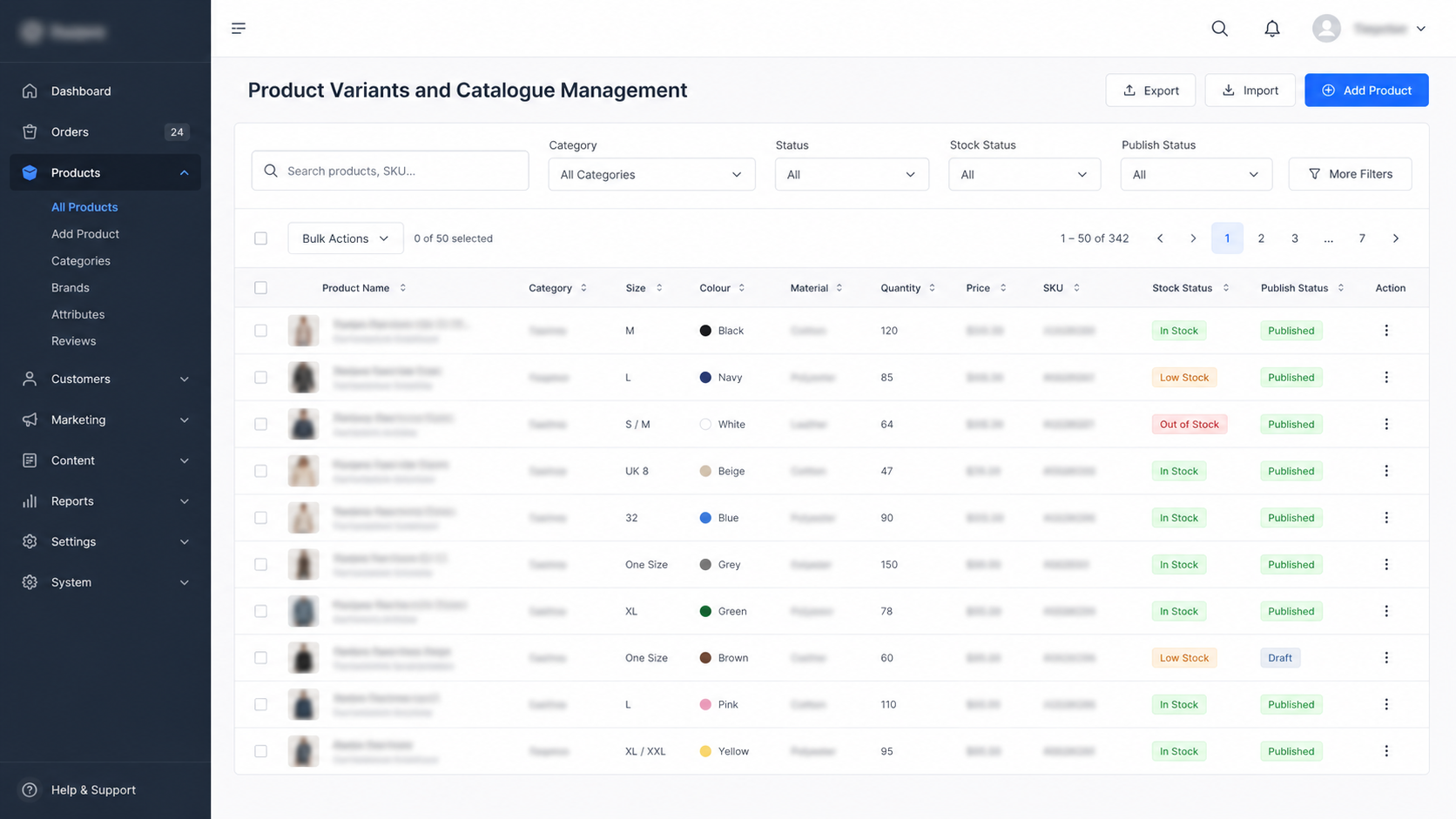Open the notifications bell
This screenshot has height=819, width=1456.
(1271, 29)
